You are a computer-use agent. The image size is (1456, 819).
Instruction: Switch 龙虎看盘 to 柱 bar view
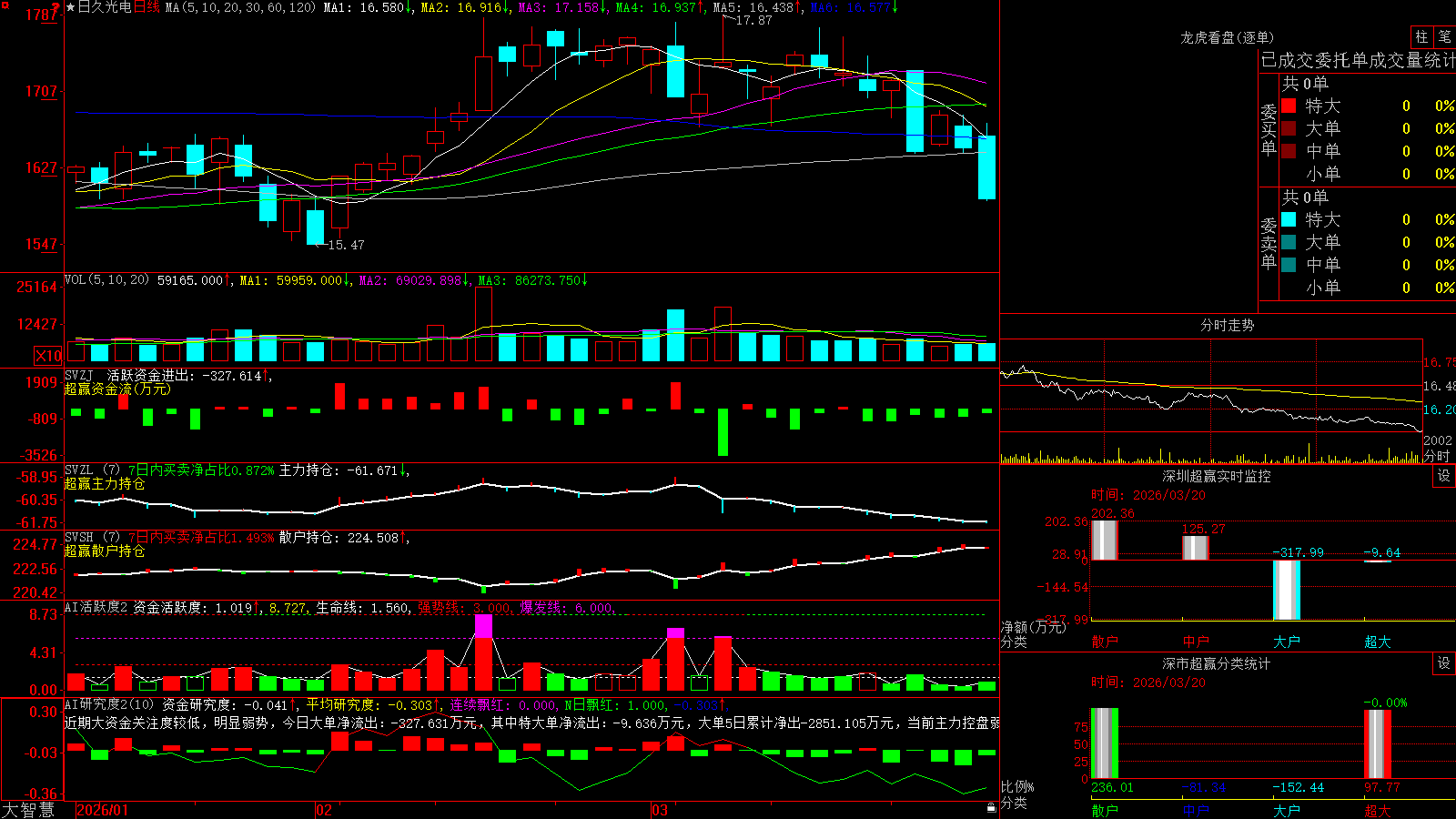1421,36
